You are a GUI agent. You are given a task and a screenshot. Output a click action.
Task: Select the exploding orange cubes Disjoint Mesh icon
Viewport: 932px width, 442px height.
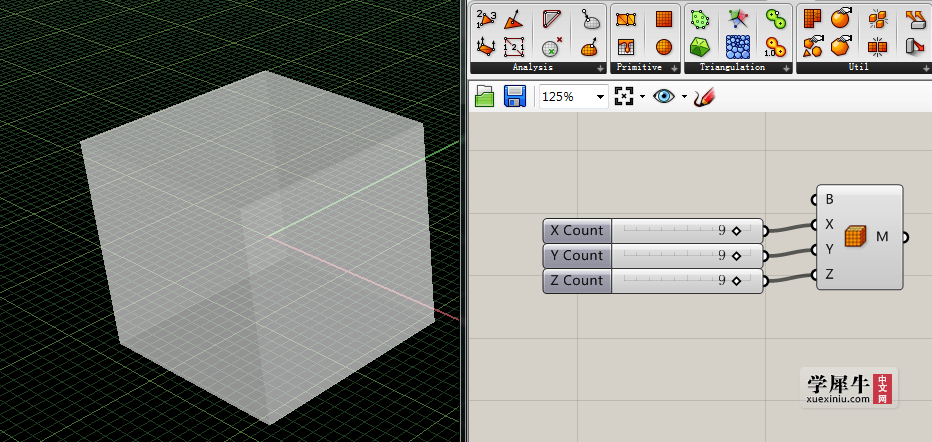878,20
